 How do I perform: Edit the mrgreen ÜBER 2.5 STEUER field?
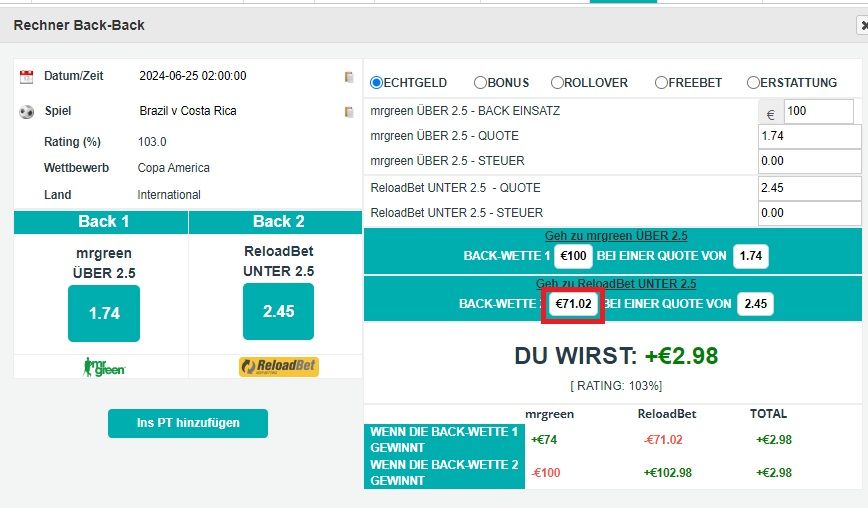[x=809, y=161]
